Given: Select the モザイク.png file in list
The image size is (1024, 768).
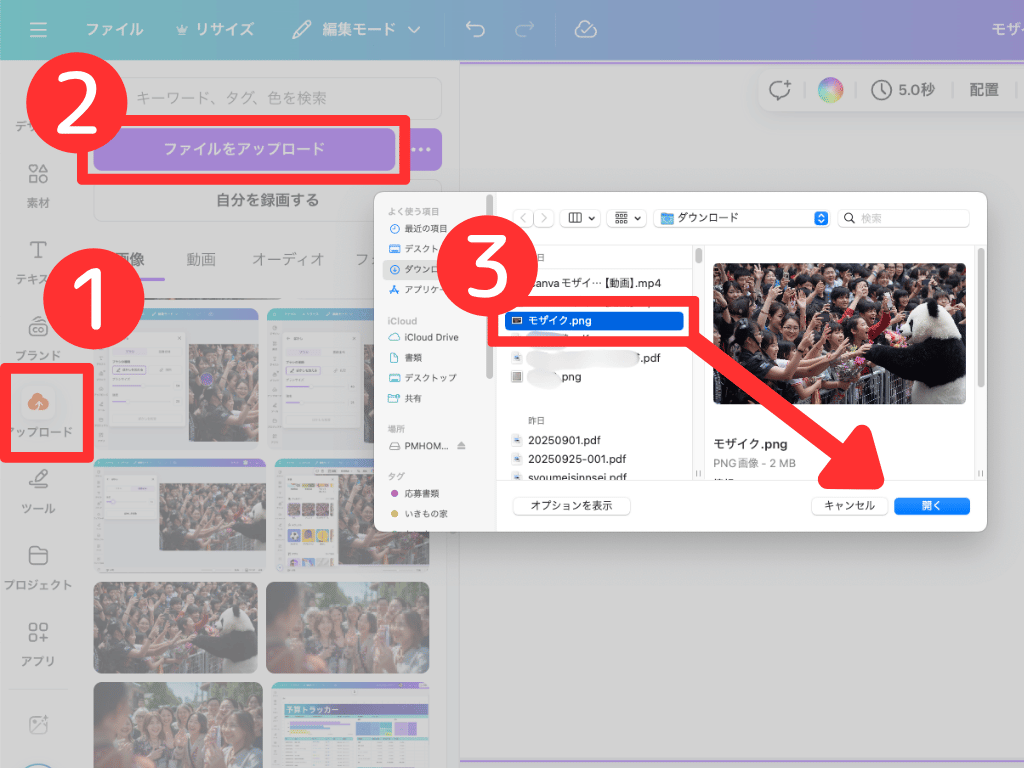Looking at the screenshot, I should coord(594,321).
